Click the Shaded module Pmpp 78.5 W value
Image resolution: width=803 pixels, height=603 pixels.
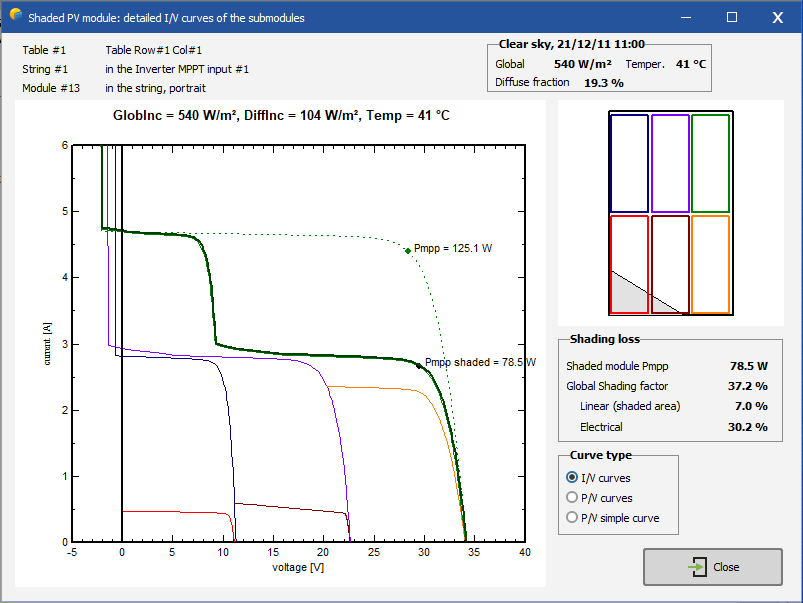click(749, 366)
